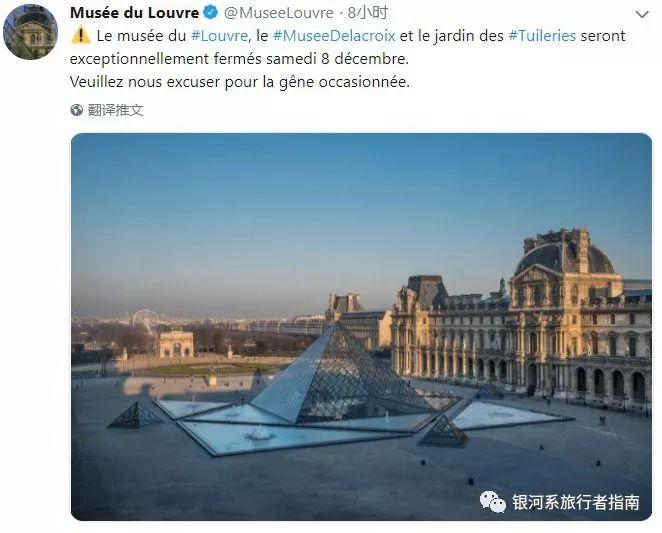The image size is (662, 533).
Task: Open the Louvre courtyard photo
Action: (x=361, y=327)
